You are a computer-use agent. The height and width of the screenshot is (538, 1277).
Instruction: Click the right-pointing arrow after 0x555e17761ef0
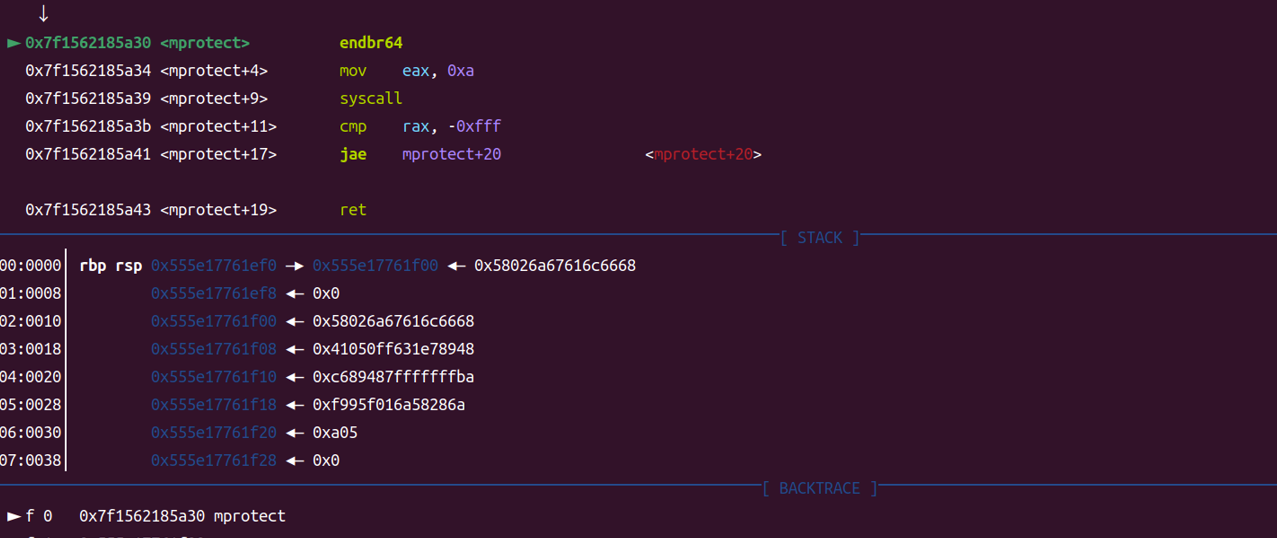(x=294, y=266)
